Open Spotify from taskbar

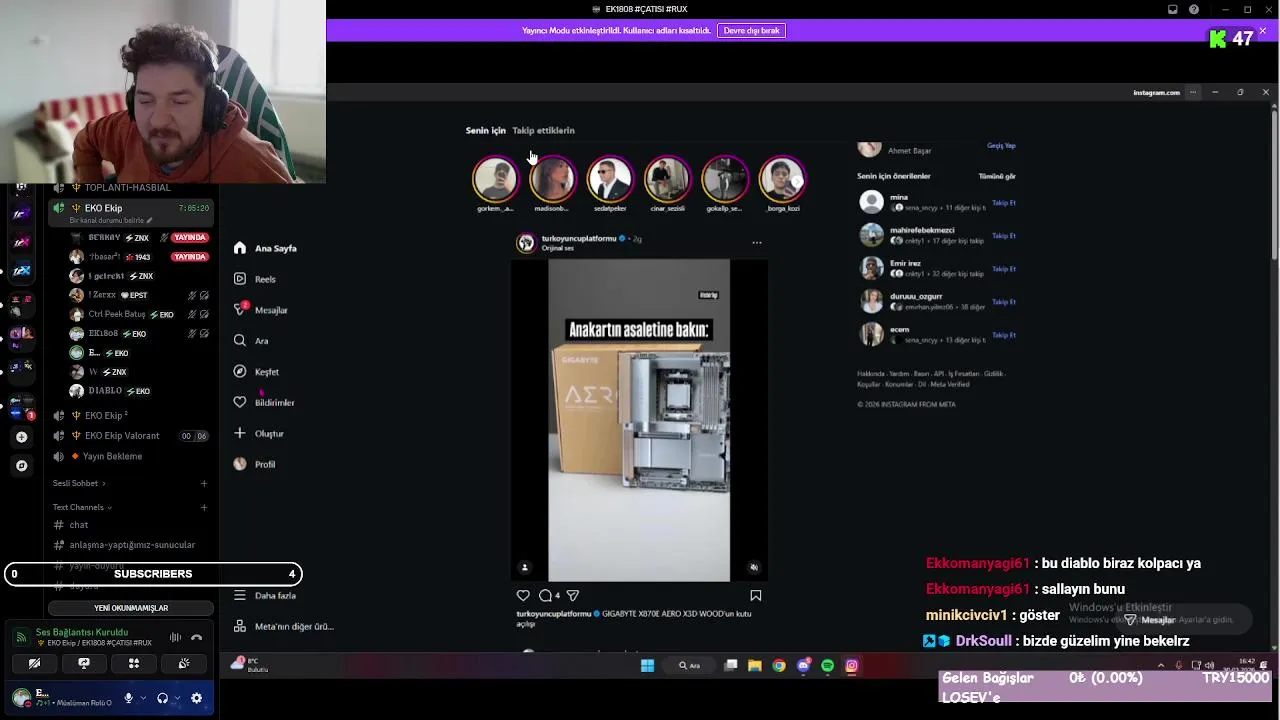click(828, 665)
